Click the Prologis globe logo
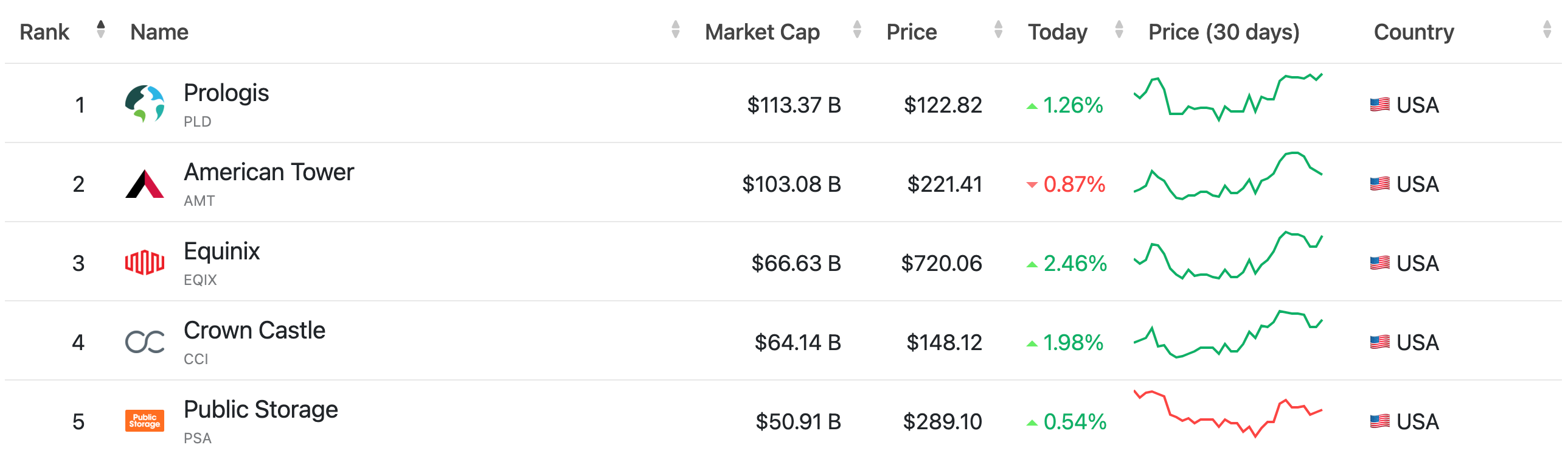 144,104
